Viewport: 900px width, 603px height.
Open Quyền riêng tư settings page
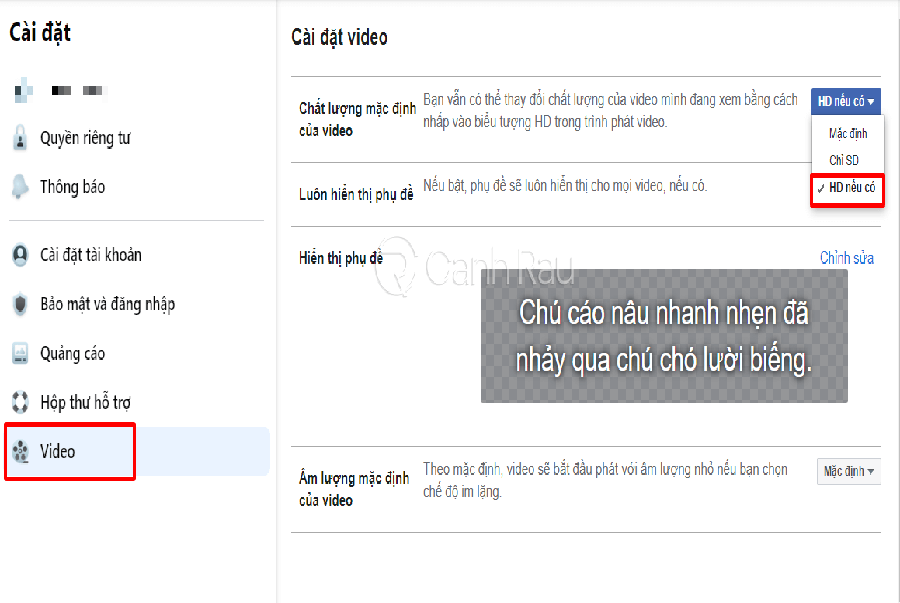[85, 139]
